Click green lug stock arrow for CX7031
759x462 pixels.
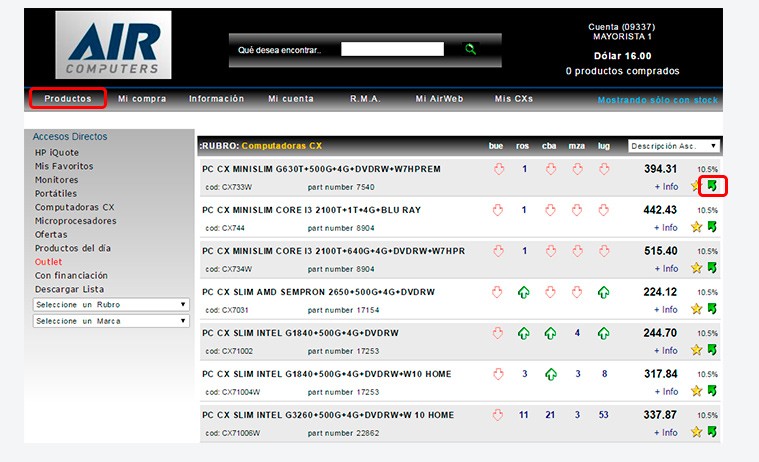pyautogui.click(x=603, y=292)
